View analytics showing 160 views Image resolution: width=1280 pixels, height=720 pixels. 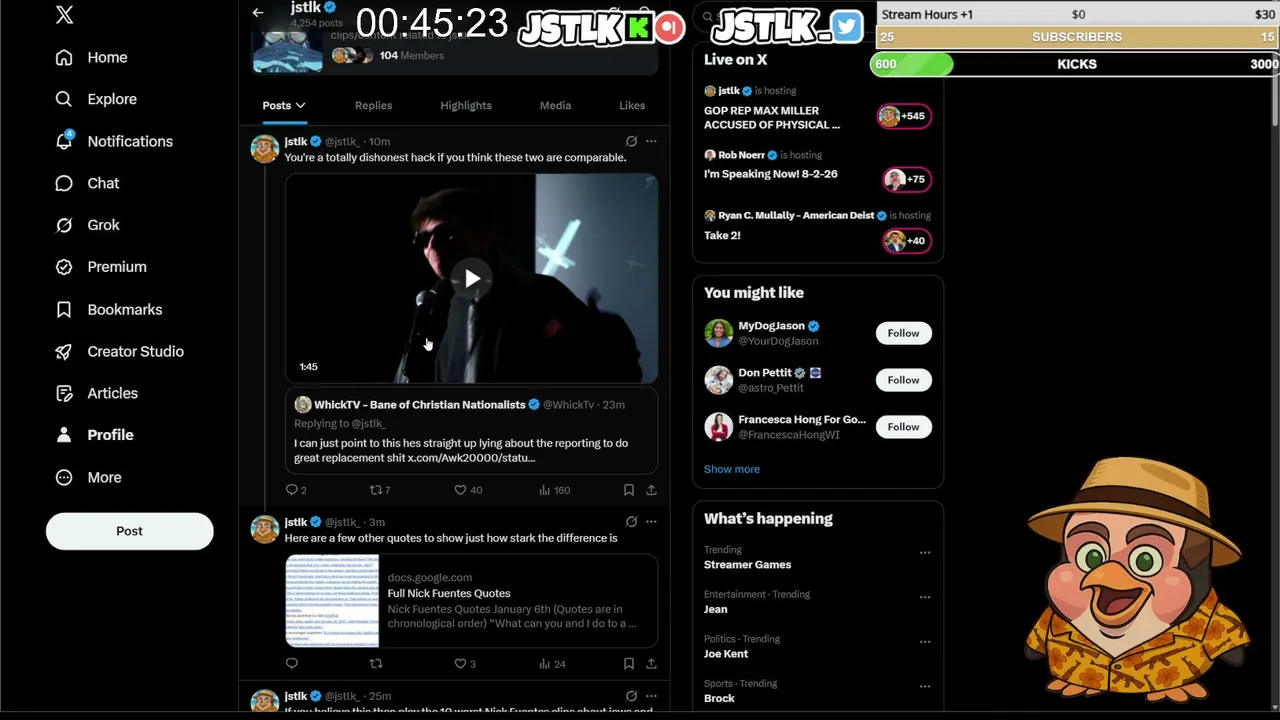[554, 490]
